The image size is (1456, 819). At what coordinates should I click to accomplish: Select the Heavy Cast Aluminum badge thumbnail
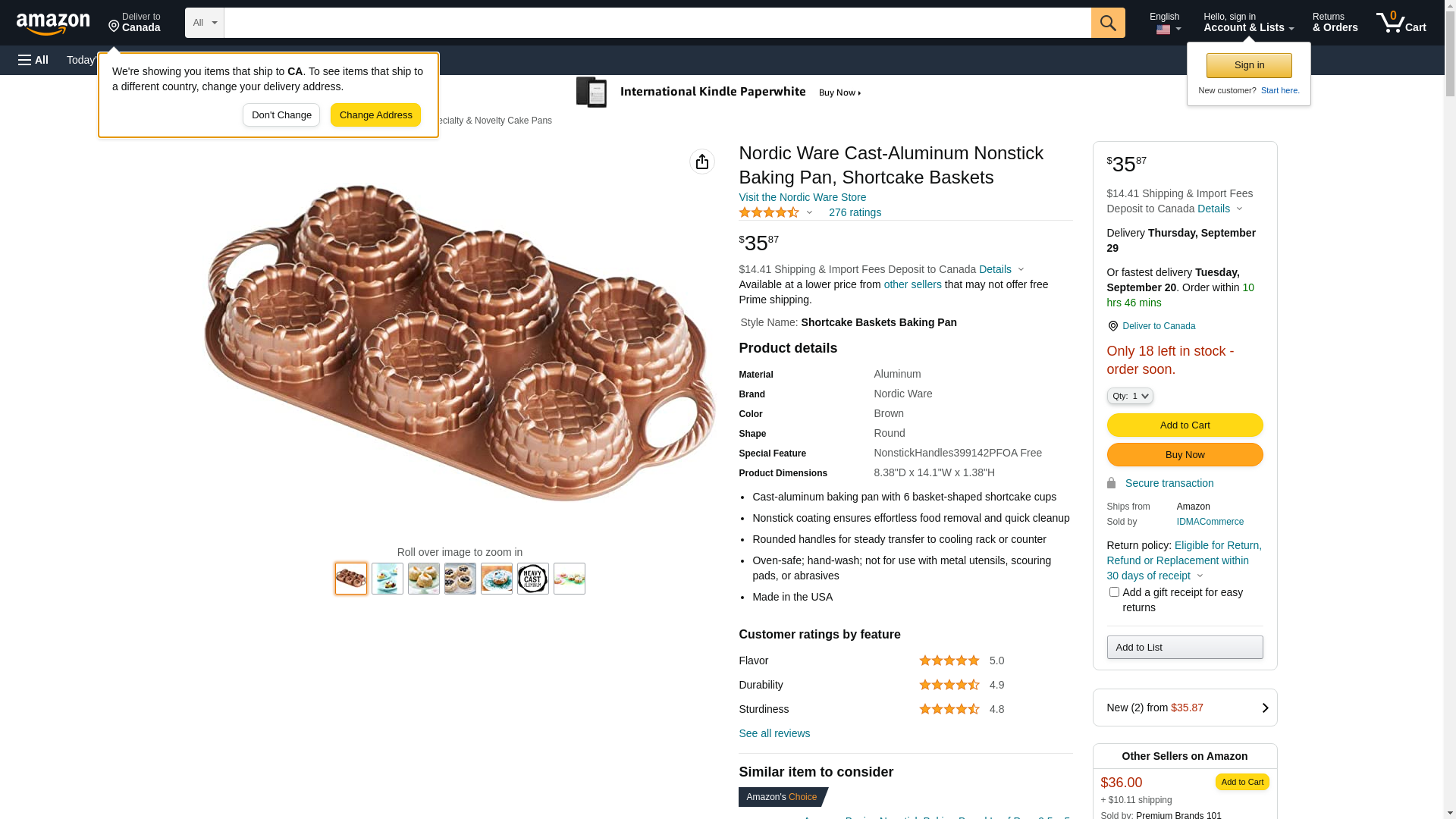coord(533,579)
